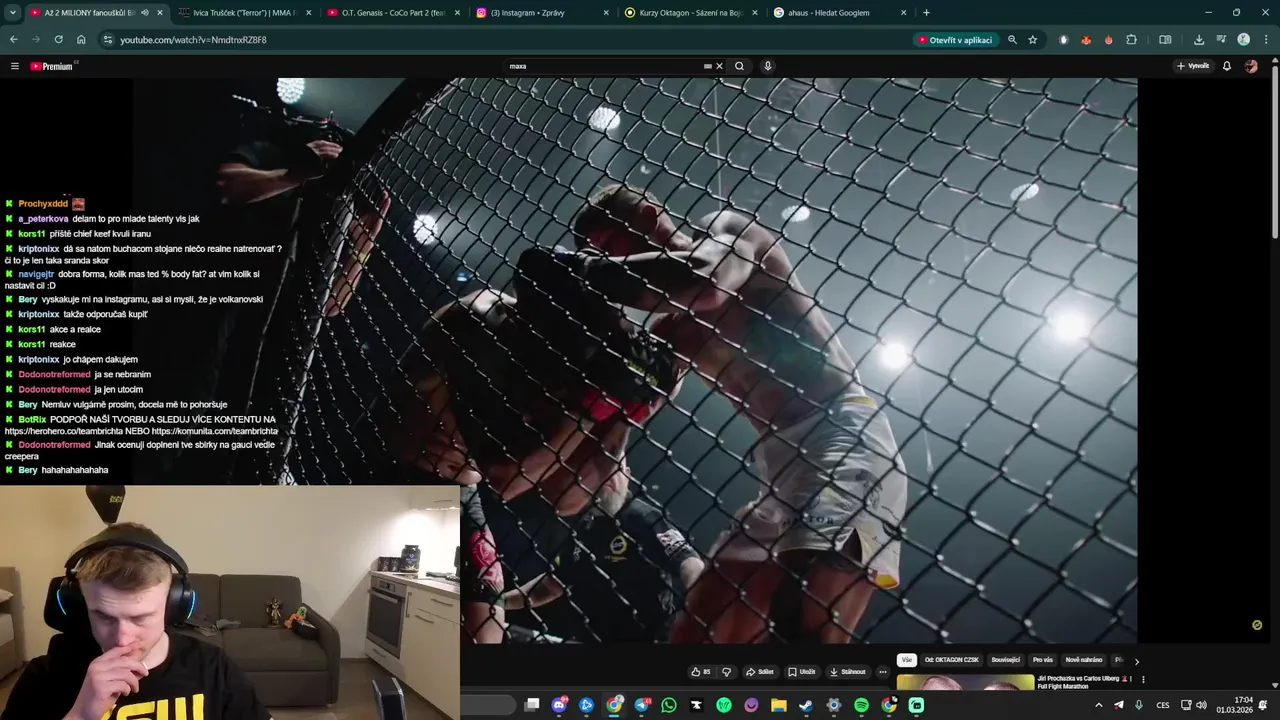
Task: Close the Instagram Zprávy tab
Action: pyautogui.click(x=606, y=13)
